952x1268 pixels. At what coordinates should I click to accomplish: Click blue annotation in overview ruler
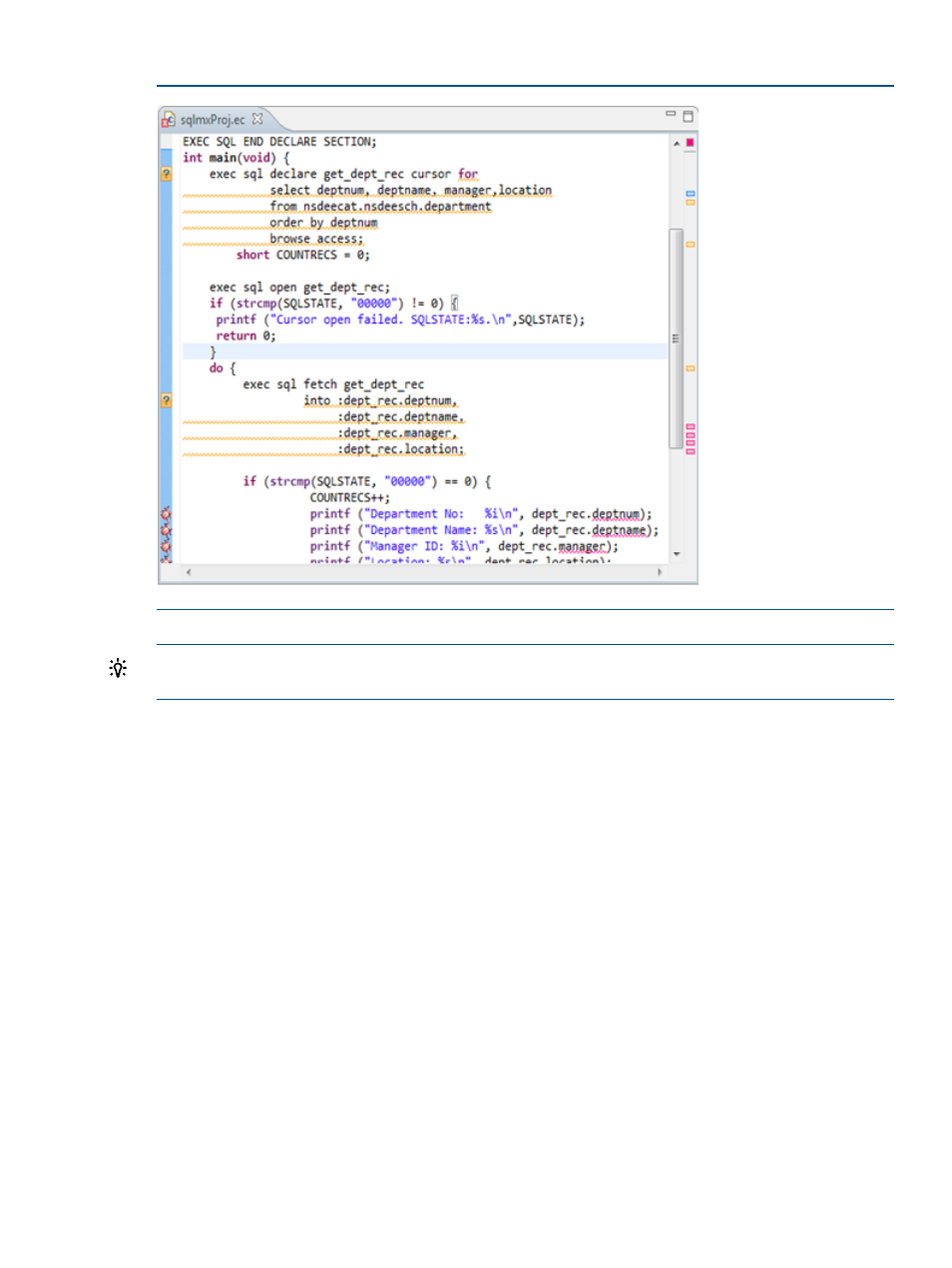pyautogui.click(x=690, y=194)
